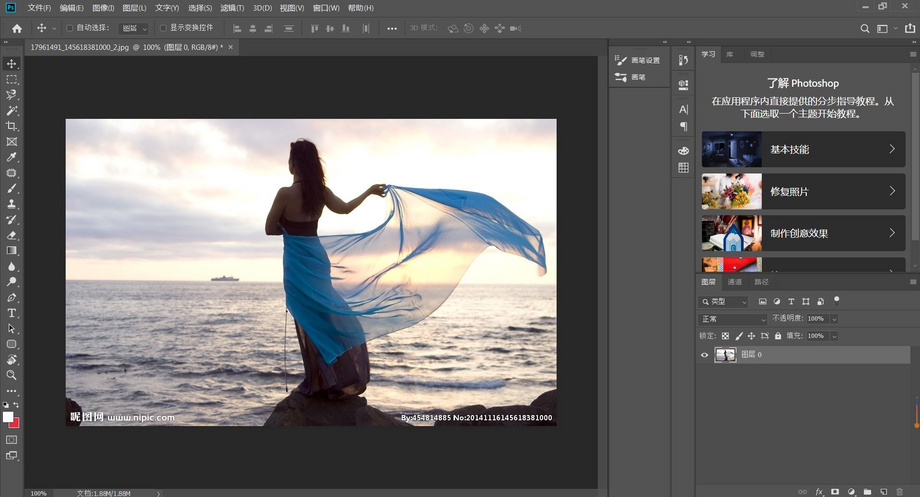
Task: Check the 显示变换控件 checkbox
Action: tap(164, 29)
